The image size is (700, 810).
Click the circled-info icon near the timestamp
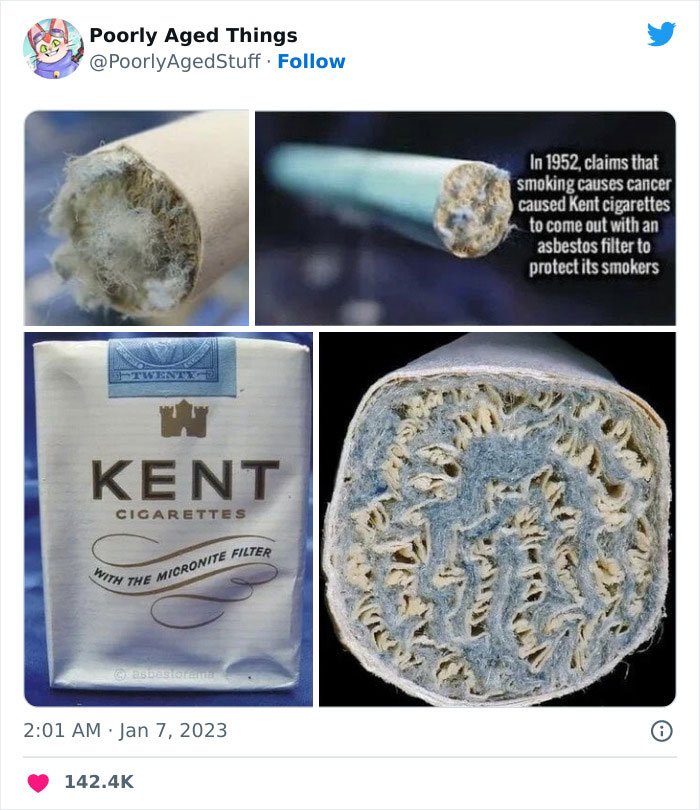point(663,732)
